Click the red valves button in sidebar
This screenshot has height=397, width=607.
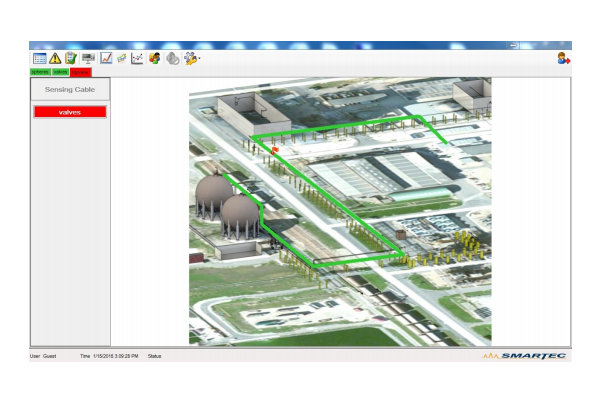(70, 112)
